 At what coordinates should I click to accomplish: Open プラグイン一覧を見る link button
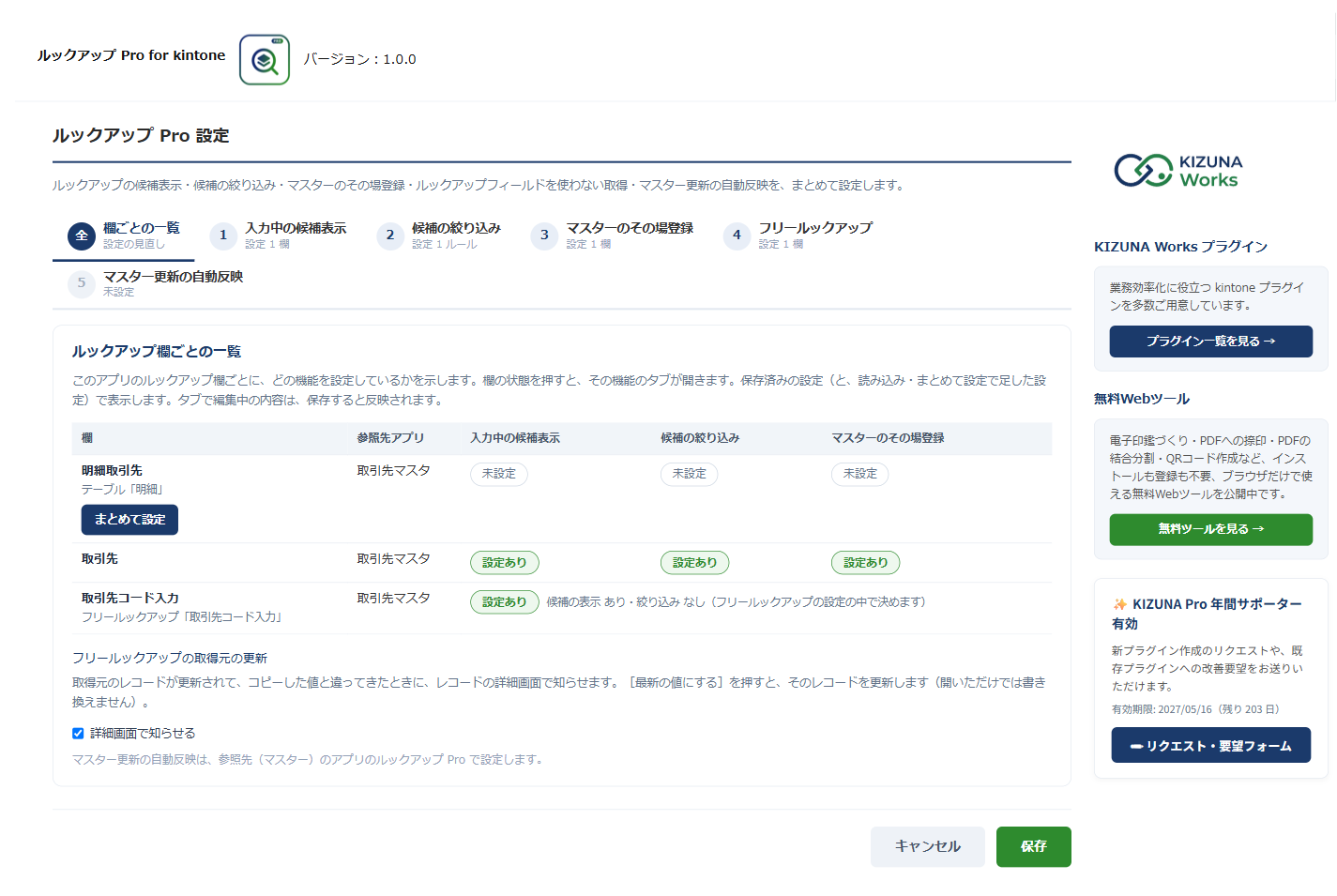pos(1211,342)
